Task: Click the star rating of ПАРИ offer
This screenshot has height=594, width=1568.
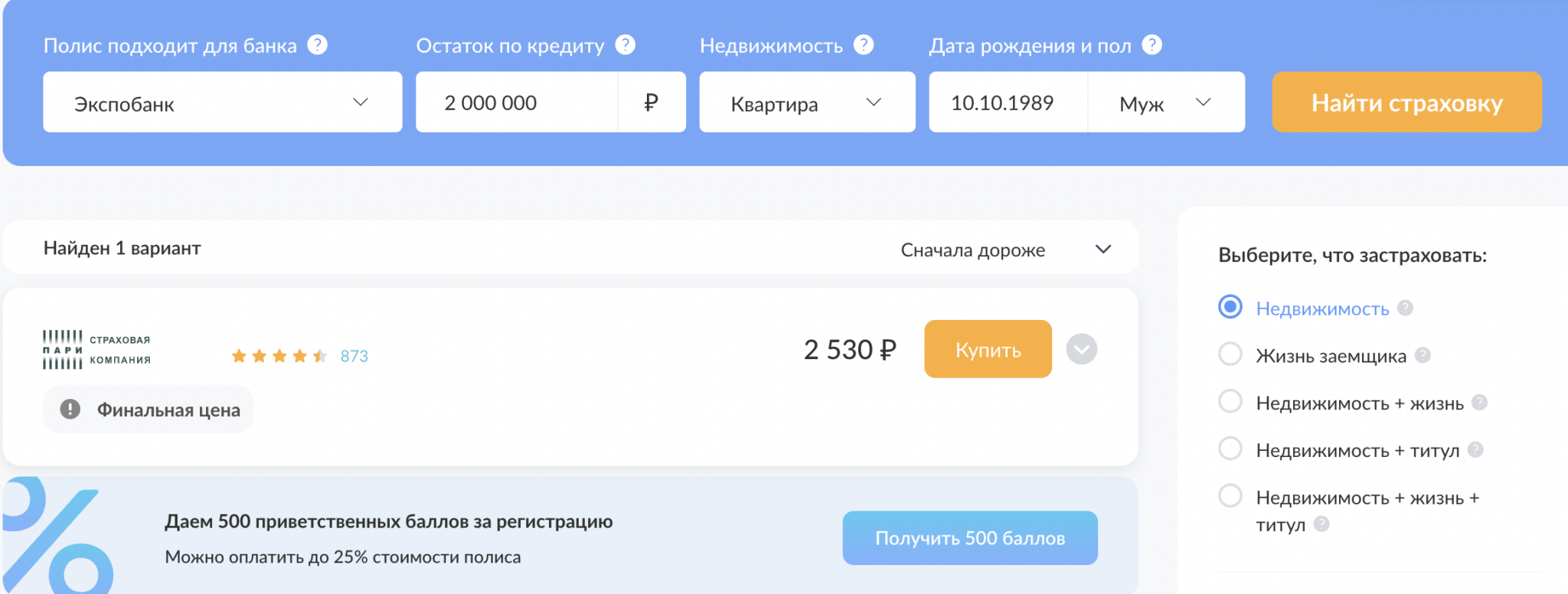Action: pyautogui.click(x=279, y=356)
